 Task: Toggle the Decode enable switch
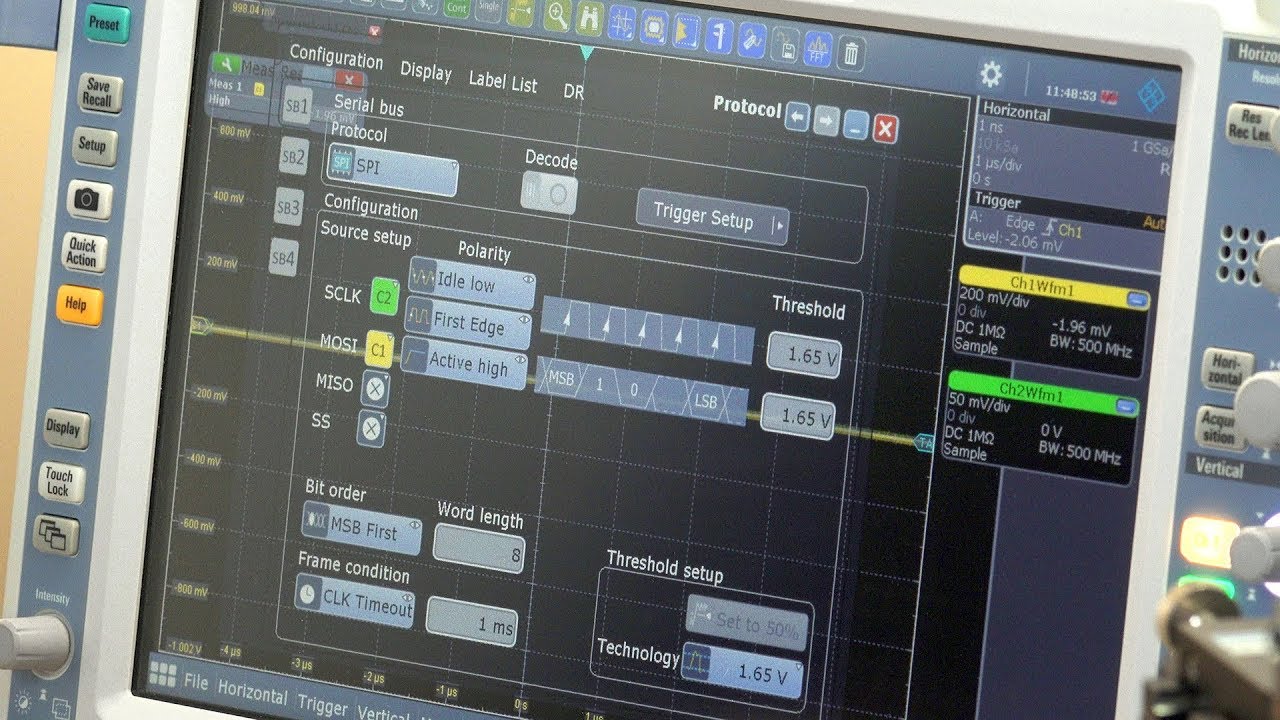pos(549,192)
